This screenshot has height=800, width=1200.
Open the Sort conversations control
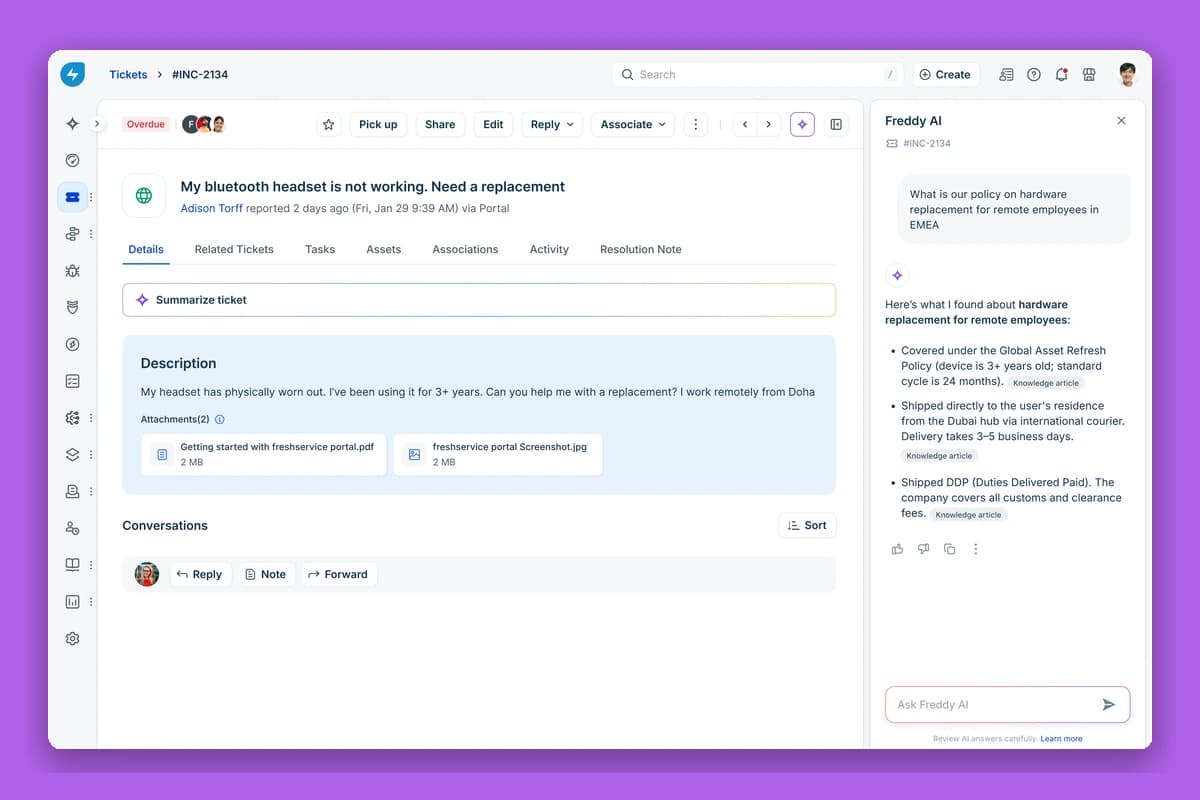coord(807,525)
